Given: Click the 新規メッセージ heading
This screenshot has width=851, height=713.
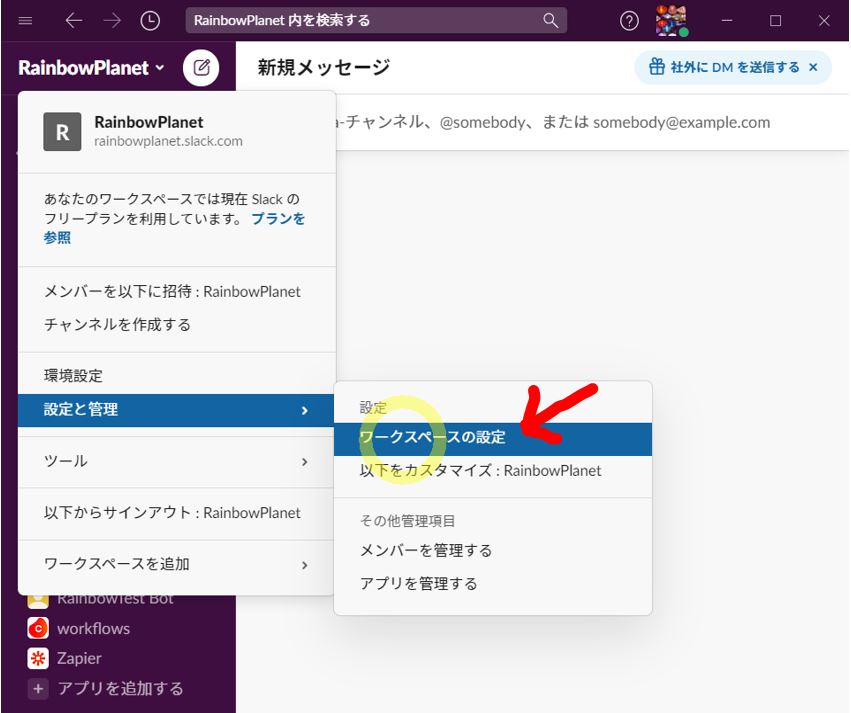Looking at the screenshot, I should pos(323,67).
